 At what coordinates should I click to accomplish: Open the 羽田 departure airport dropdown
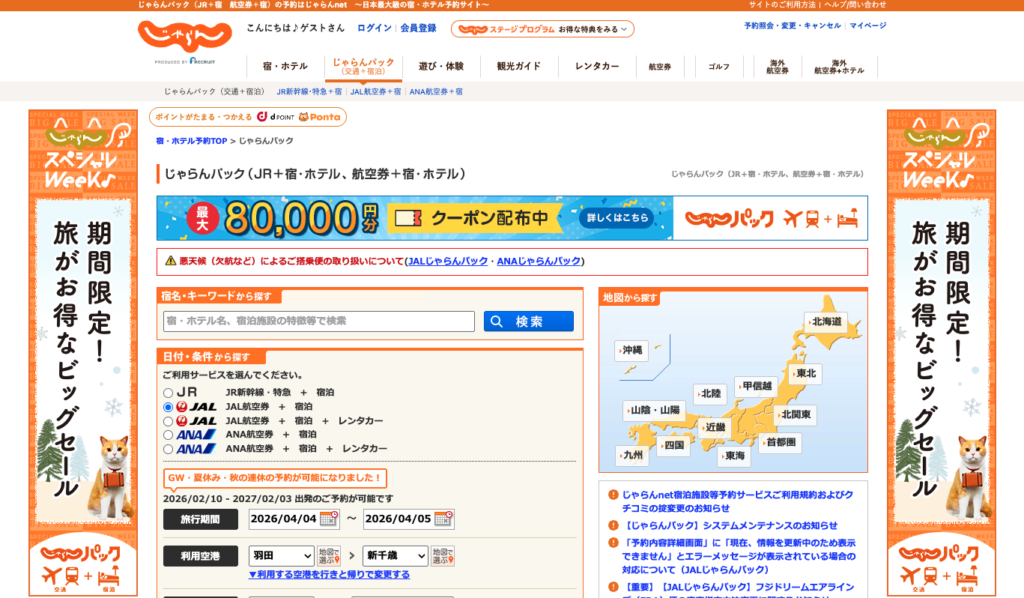pos(280,556)
